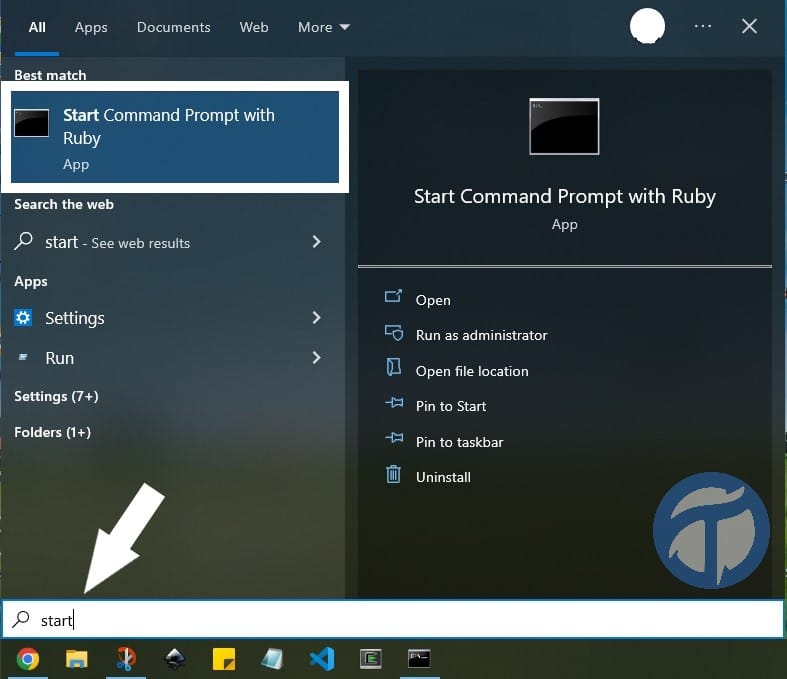Open the notepad-style taskbar icon
Screen dimensions: 787x679
click(x=272, y=658)
